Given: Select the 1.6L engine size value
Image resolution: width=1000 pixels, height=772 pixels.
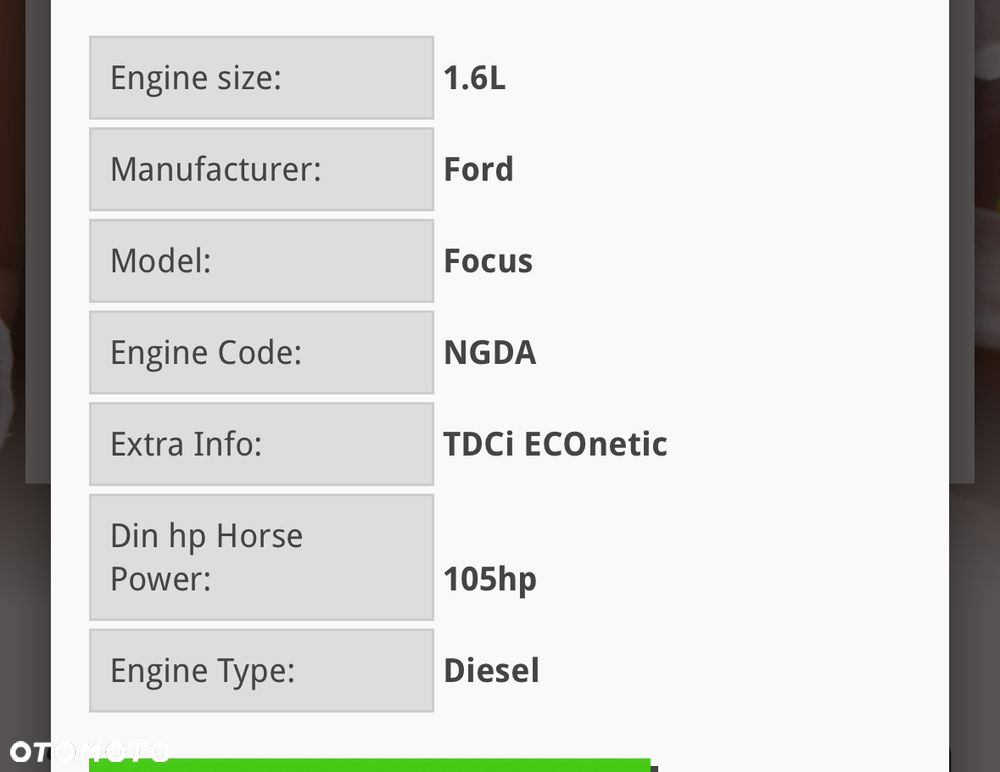Looking at the screenshot, I should 474,78.
